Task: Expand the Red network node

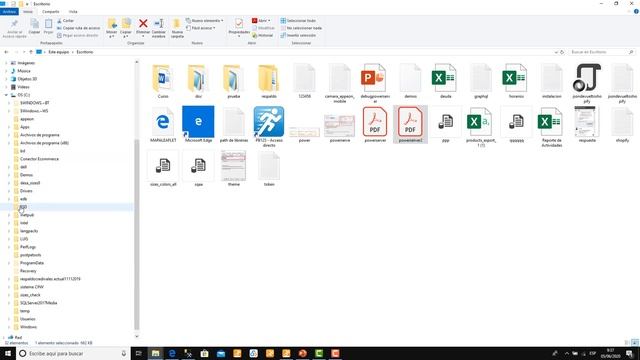Action: click(x=4, y=338)
